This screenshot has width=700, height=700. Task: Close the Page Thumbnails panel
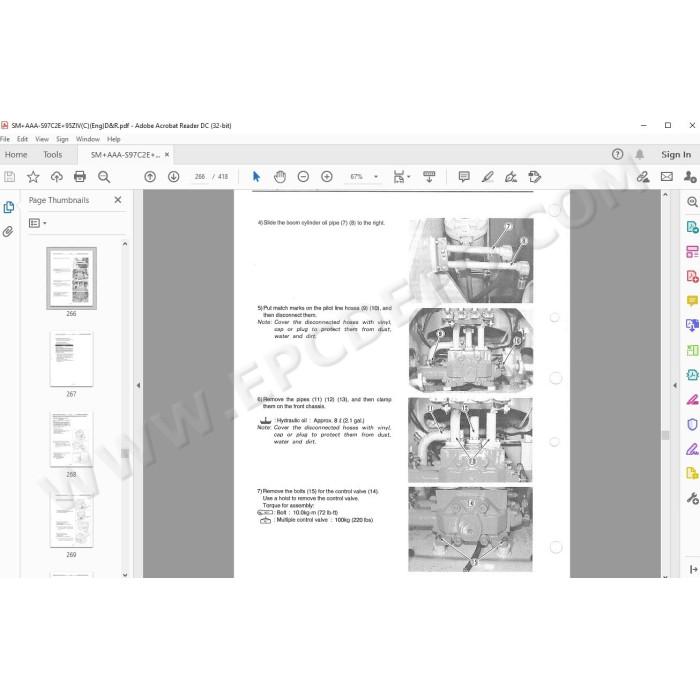pos(118,200)
